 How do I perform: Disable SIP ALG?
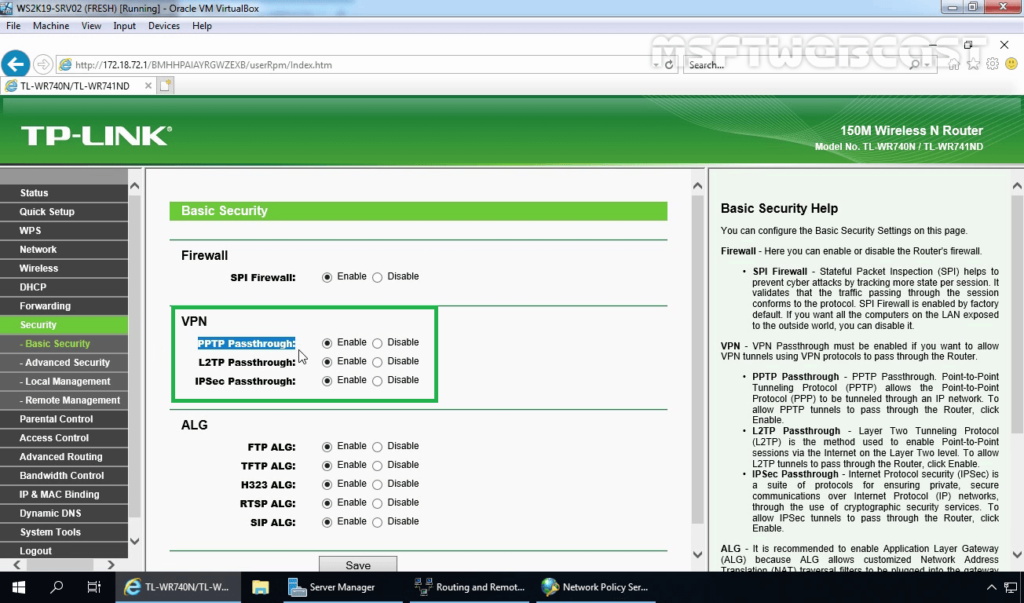click(377, 522)
